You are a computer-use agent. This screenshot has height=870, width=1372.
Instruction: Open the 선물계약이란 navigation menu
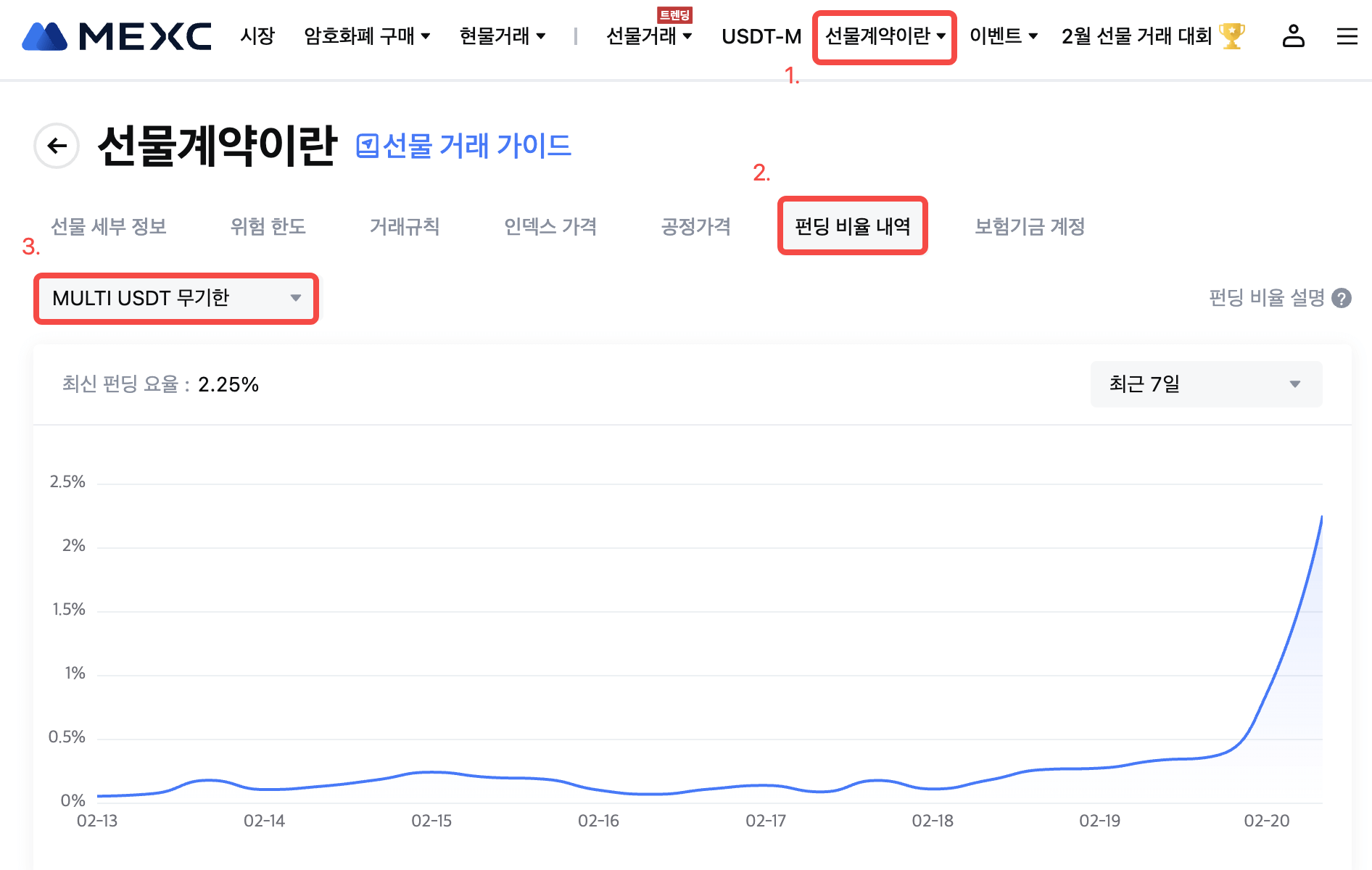885,36
